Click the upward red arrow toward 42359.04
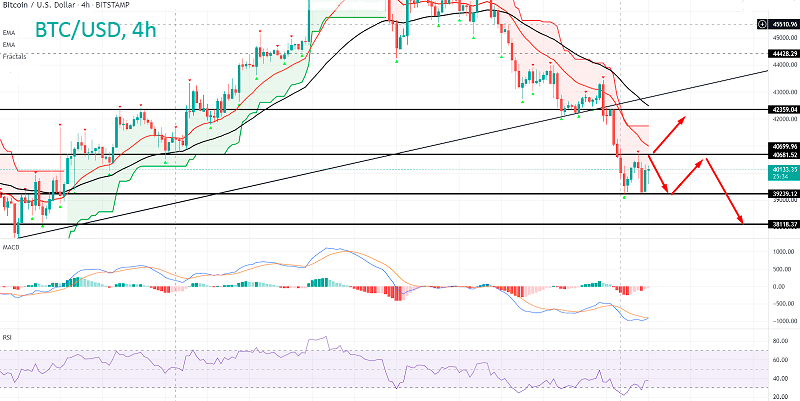The image size is (800, 401). (x=669, y=132)
